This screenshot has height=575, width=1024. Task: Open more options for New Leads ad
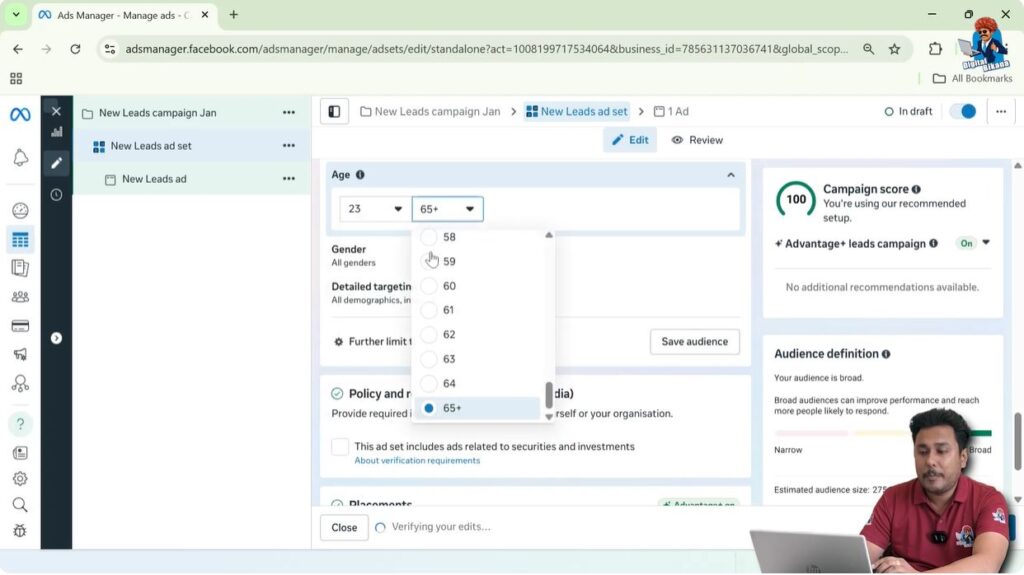[x=289, y=178]
